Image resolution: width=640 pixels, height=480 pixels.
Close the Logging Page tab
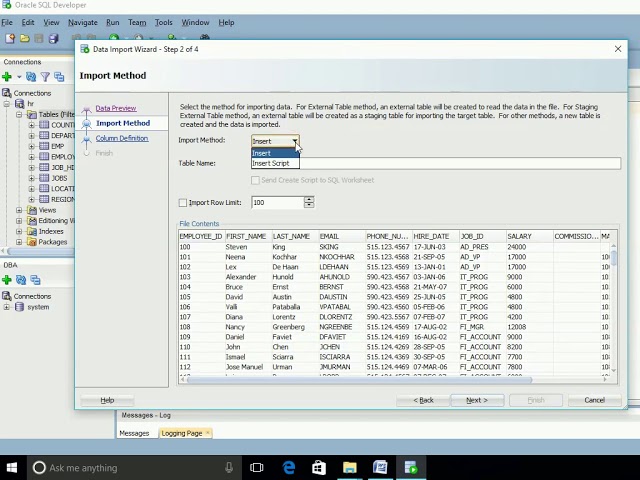pyautogui.click(x=207, y=433)
